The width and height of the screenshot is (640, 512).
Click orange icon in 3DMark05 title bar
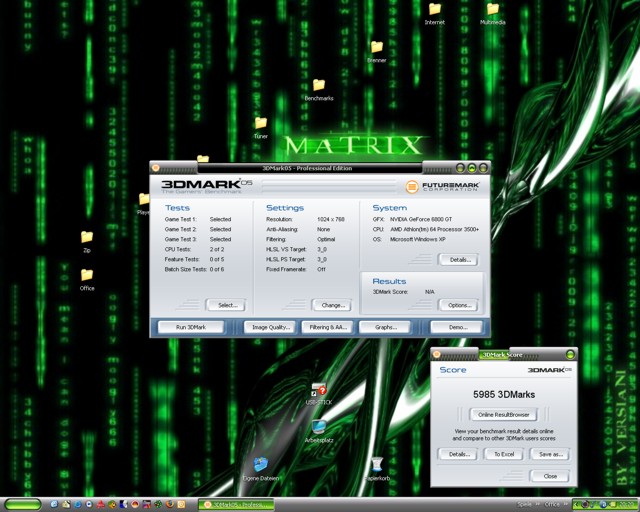pyautogui.click(x=156, y=168)
